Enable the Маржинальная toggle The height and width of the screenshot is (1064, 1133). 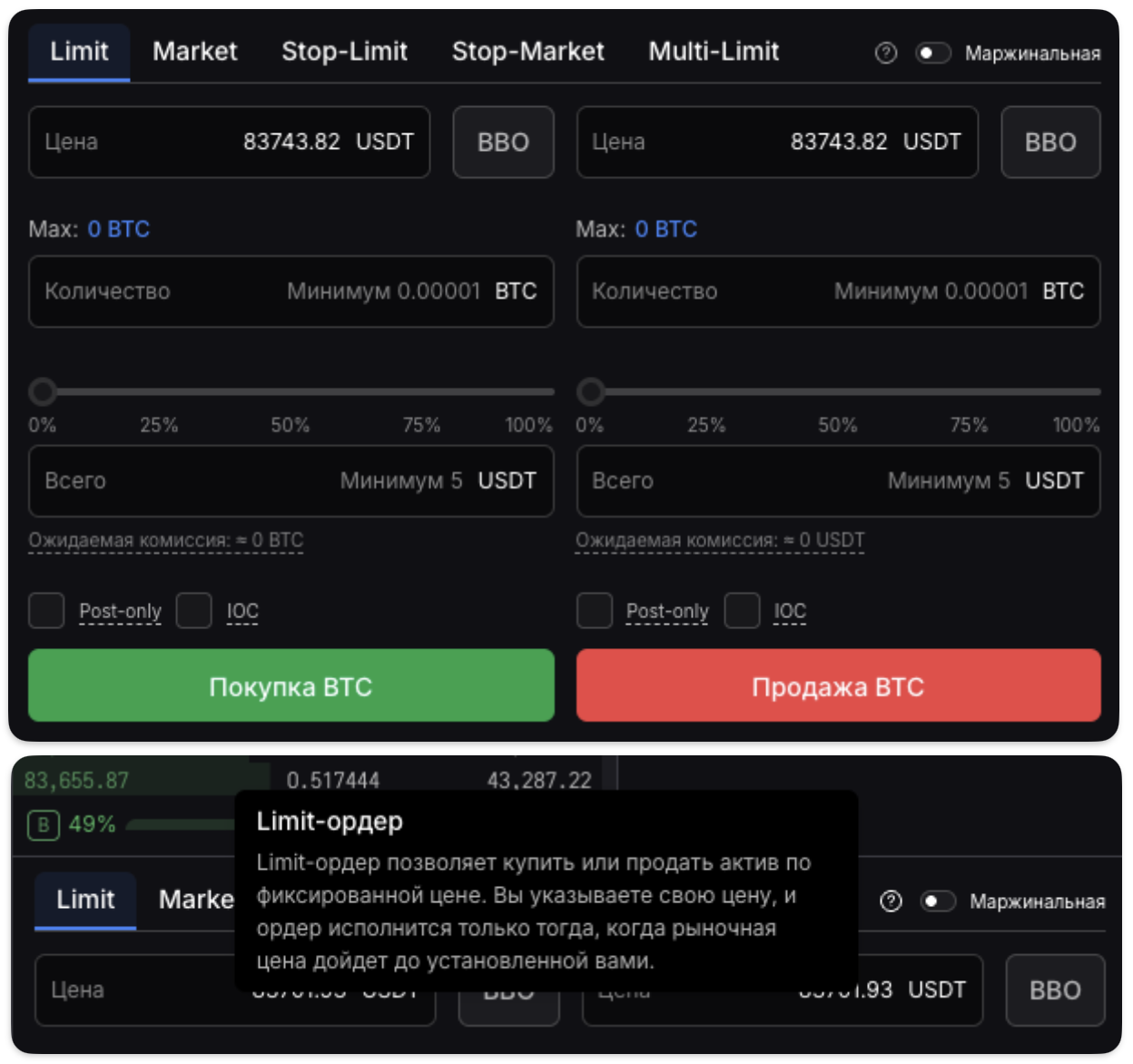934,54
